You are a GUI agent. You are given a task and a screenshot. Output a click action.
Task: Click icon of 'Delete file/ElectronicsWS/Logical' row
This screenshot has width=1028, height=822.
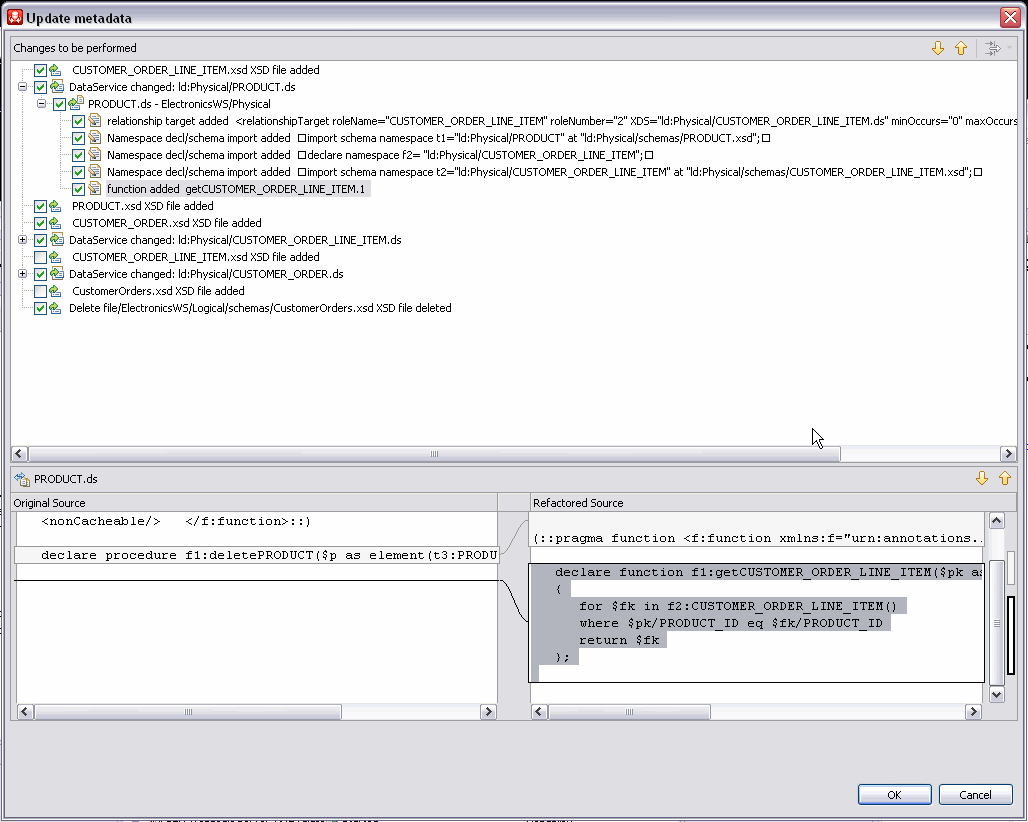pos(56,308)
